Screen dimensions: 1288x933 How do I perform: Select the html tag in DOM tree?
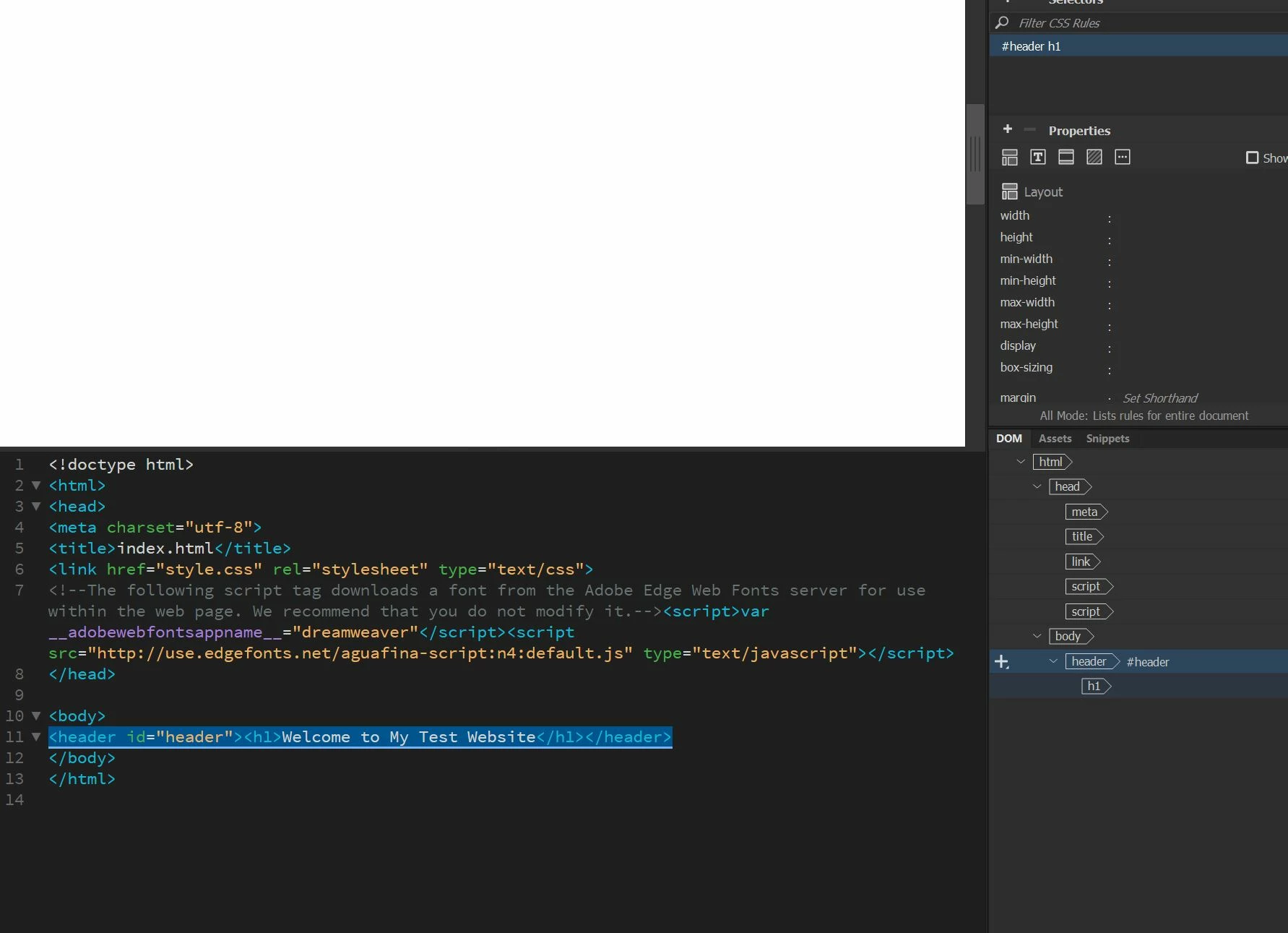[1052, 462]
